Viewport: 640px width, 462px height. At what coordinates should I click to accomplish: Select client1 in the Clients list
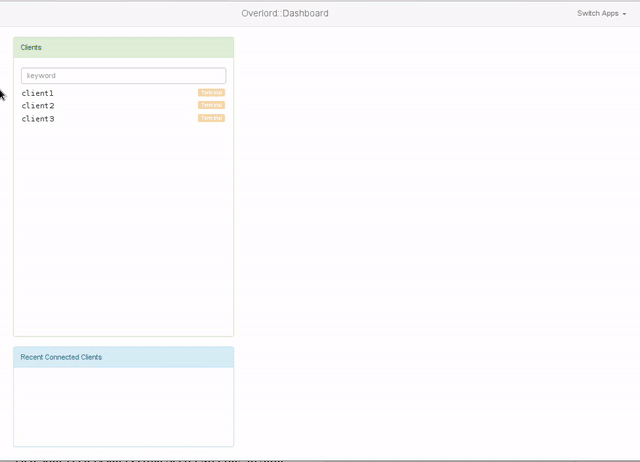click(38, 93)
